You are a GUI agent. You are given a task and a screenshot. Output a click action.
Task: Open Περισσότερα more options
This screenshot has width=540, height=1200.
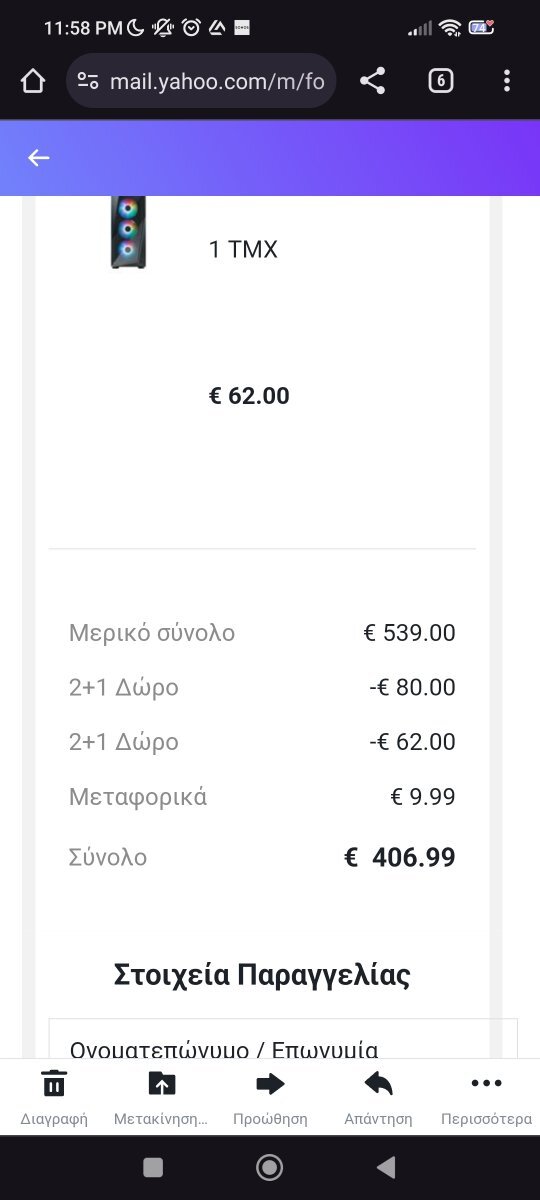coord(486,1097)
